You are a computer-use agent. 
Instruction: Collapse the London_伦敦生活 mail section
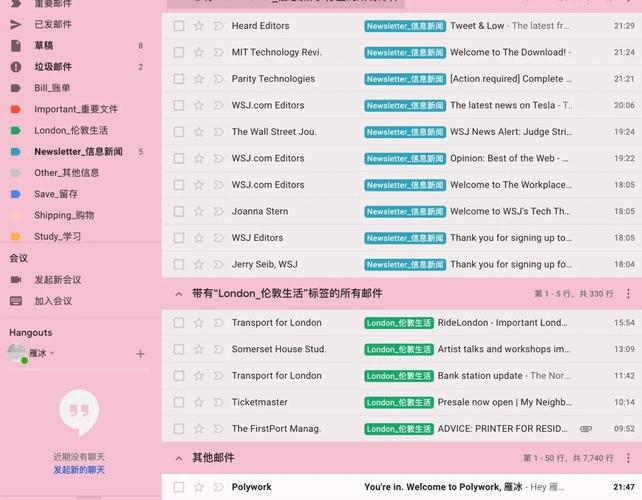pos(179,294)
